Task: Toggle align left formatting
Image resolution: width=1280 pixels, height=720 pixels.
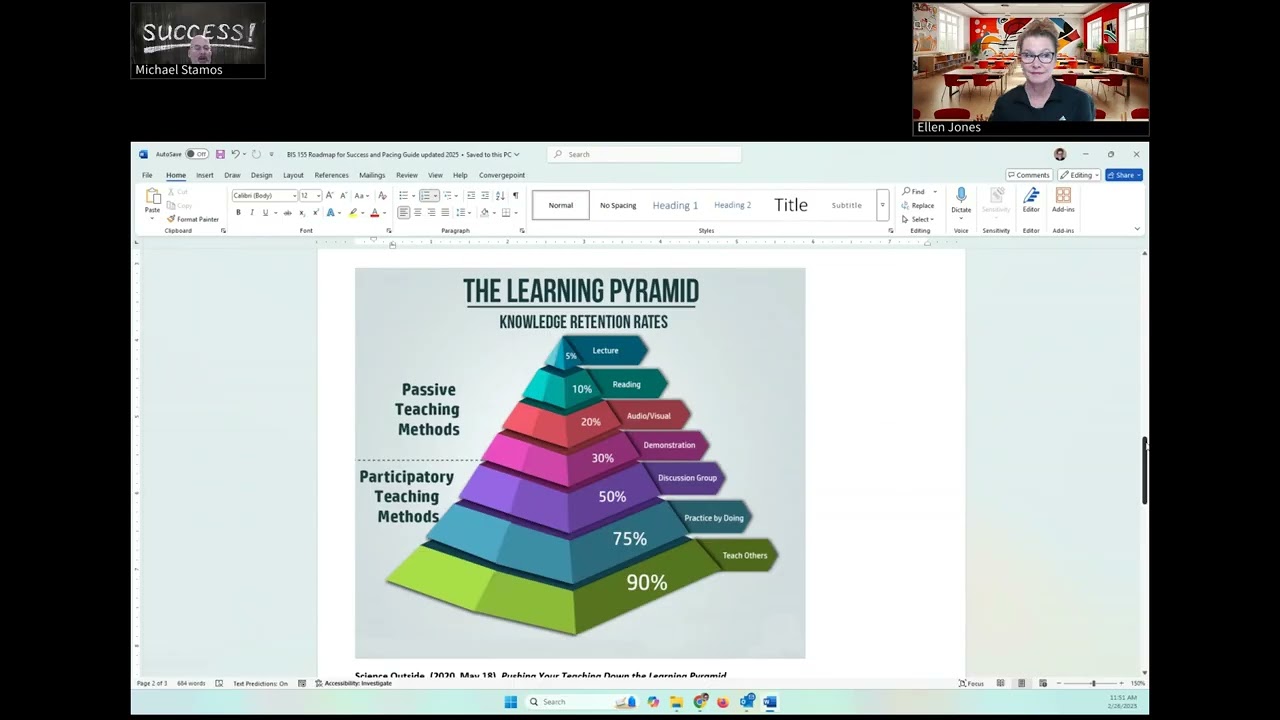Action: point(404,213)
